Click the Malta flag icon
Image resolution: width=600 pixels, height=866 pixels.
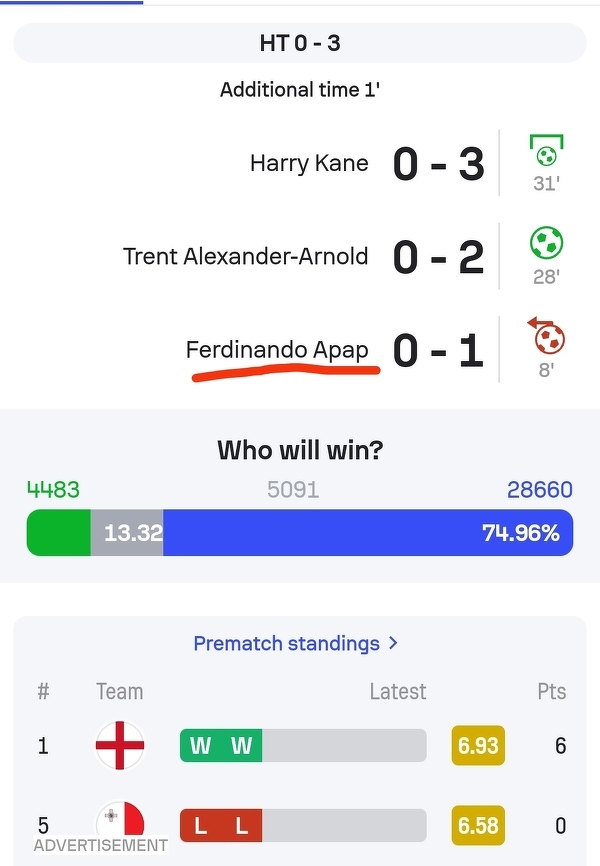(121, 822)
